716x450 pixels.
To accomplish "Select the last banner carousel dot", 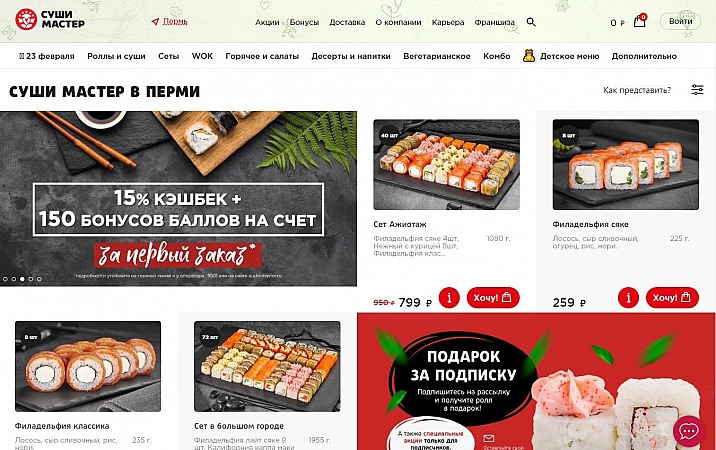I will click(x=39, y=279).
